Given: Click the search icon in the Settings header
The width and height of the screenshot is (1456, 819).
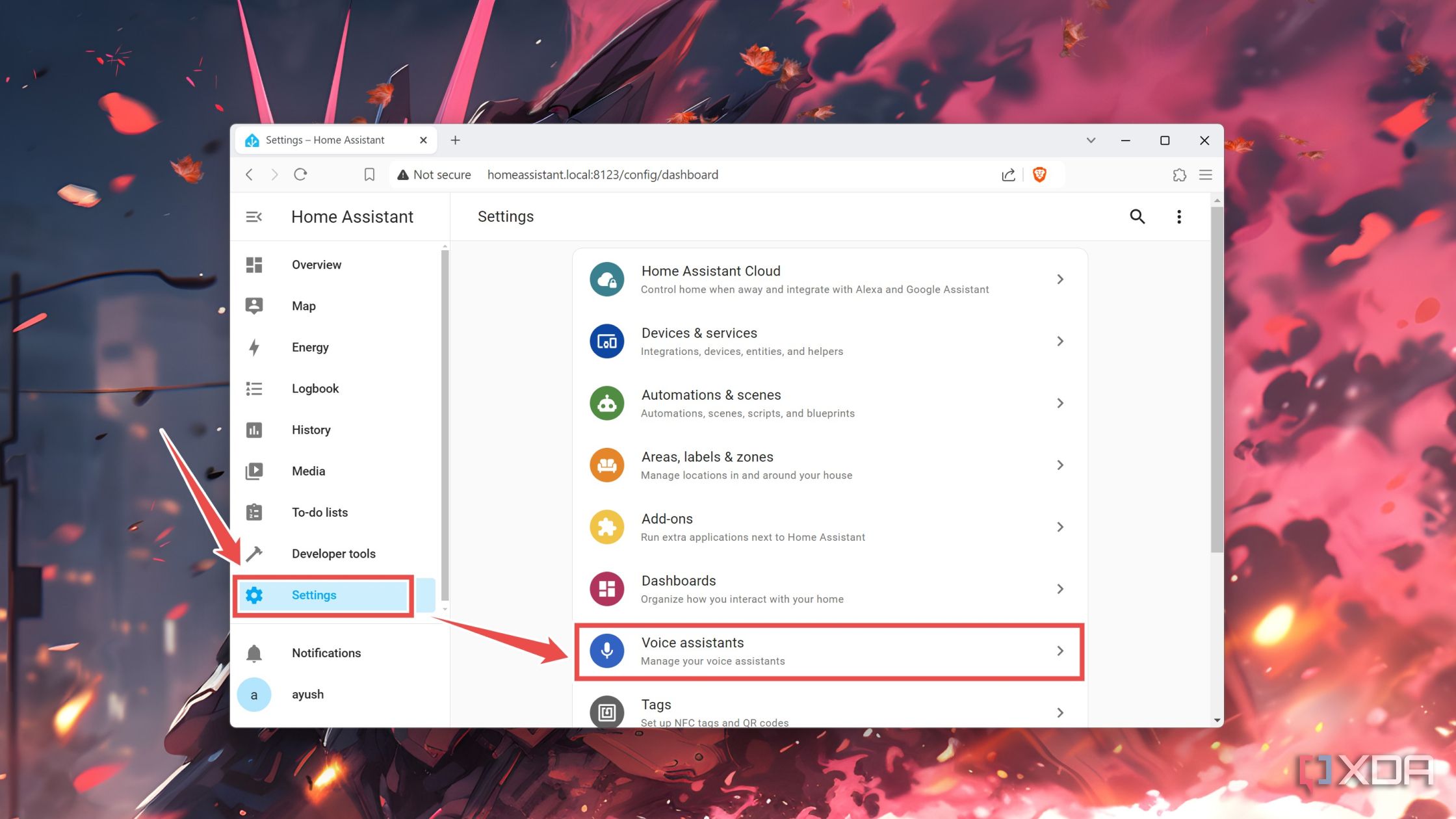Looking at the screenshot, I should tap(1137, 216).
